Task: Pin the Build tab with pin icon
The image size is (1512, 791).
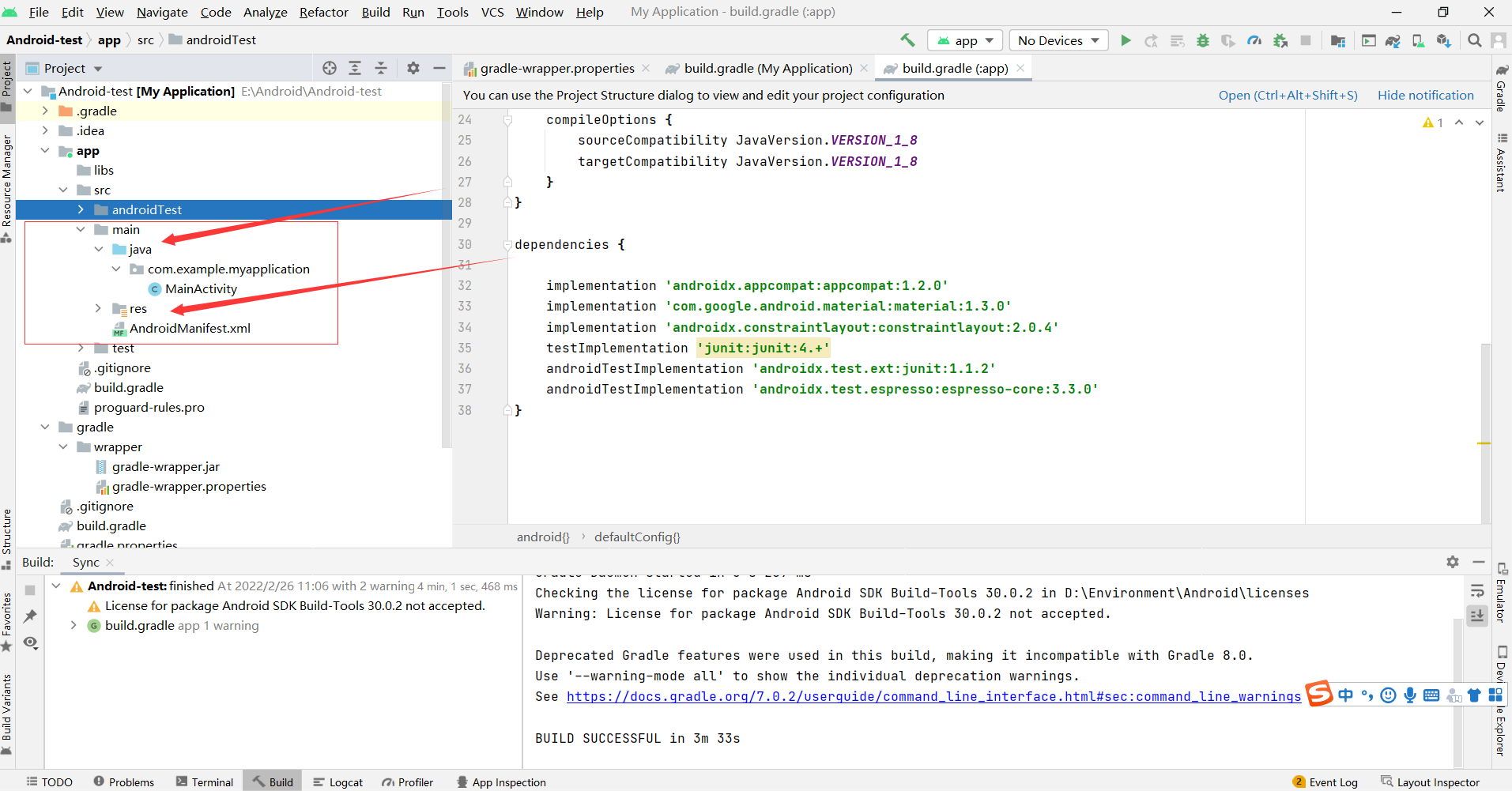Action: tap(30, 616)
